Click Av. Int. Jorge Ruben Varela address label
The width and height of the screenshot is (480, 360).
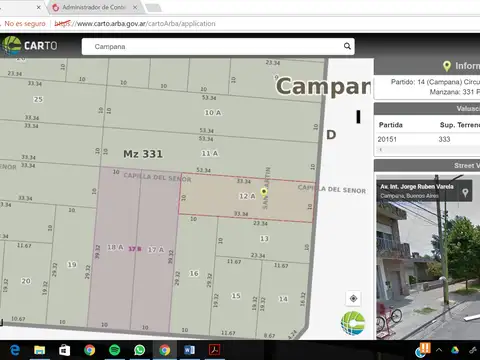click(417, 187)
